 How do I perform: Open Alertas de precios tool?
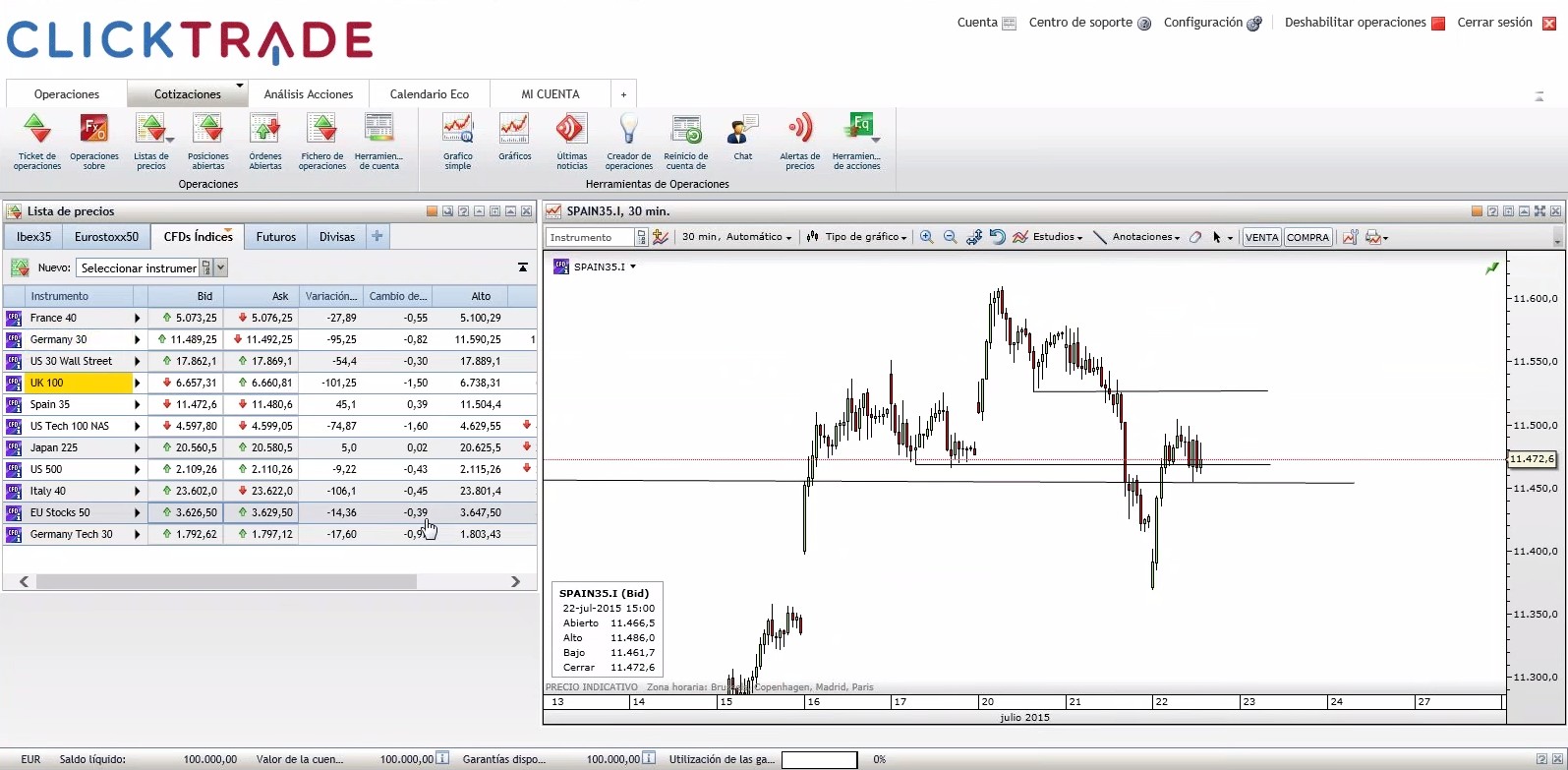click(800, 142)
